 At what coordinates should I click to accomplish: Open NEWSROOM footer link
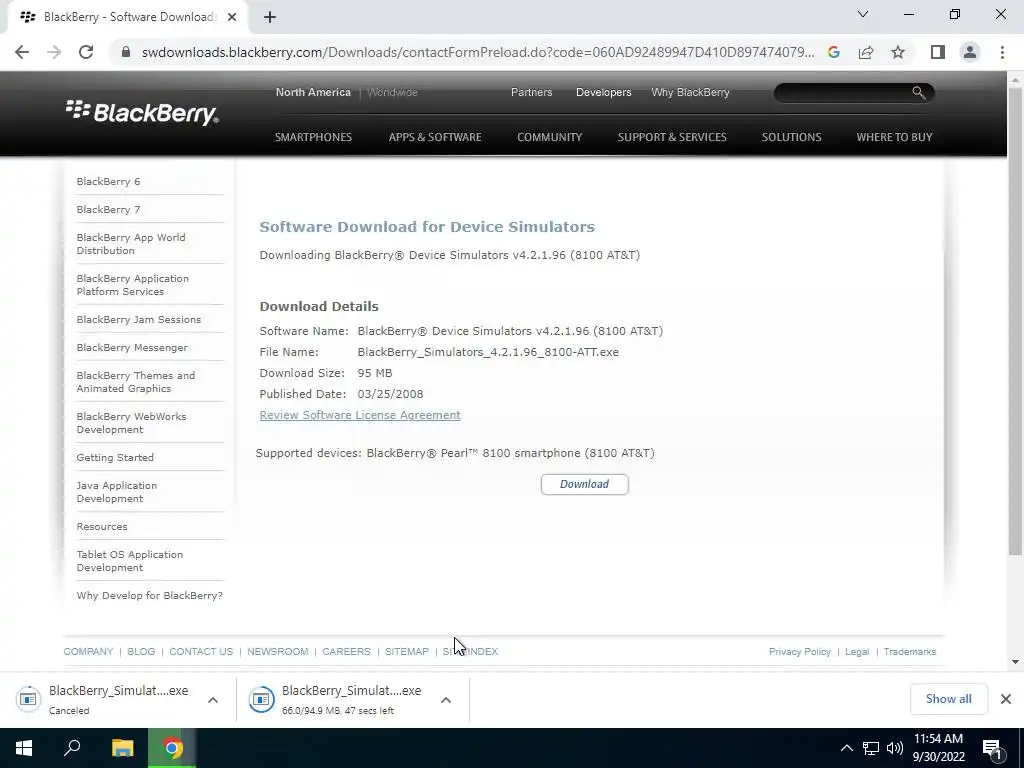[x=278, y=651]
